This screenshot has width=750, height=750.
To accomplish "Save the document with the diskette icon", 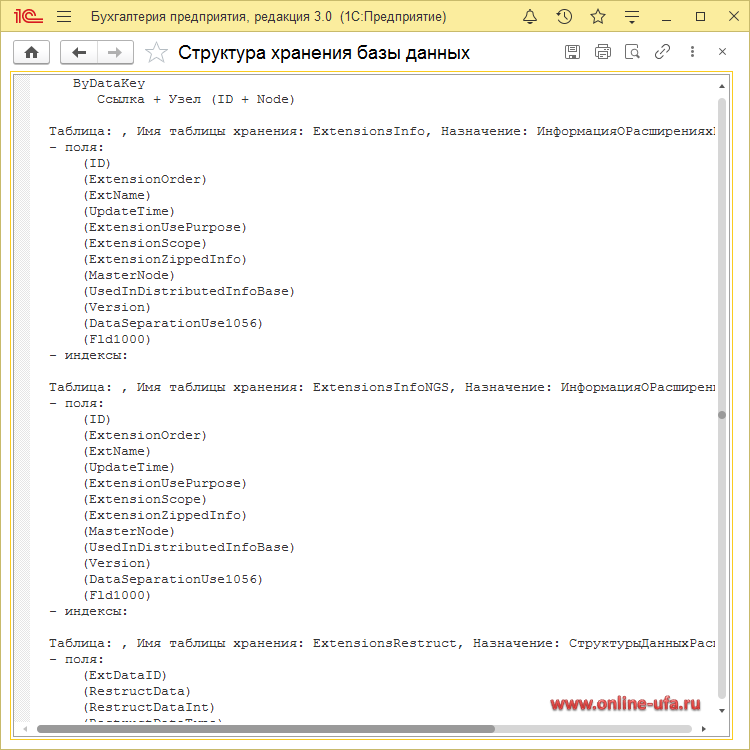I will [572, 52].
